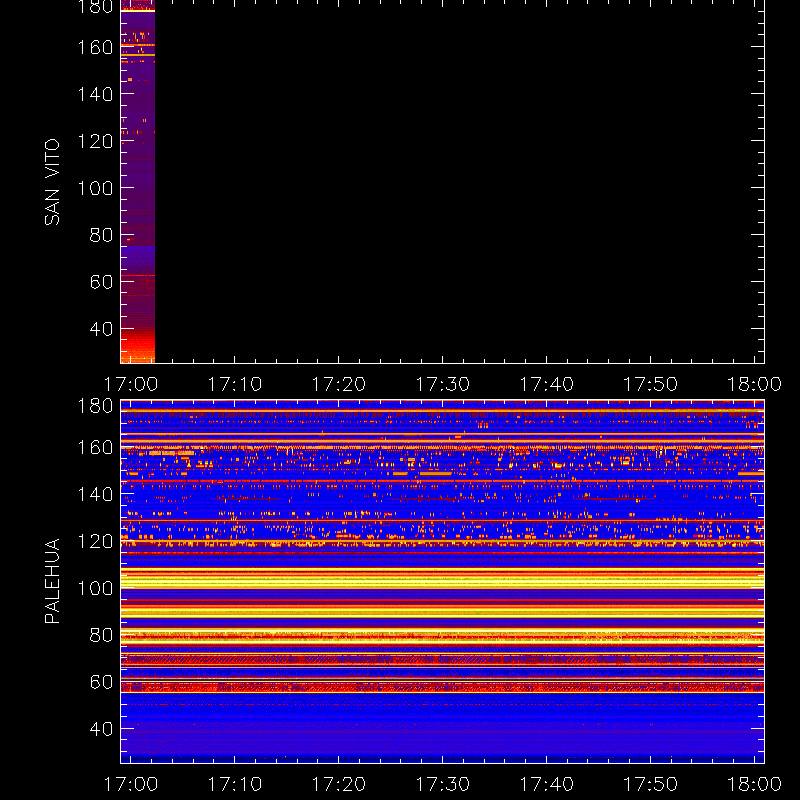Screen dimensions: 800x800
Task: Choose 17:50 time label under PALEHUA plot
Action: click(651, 784)
